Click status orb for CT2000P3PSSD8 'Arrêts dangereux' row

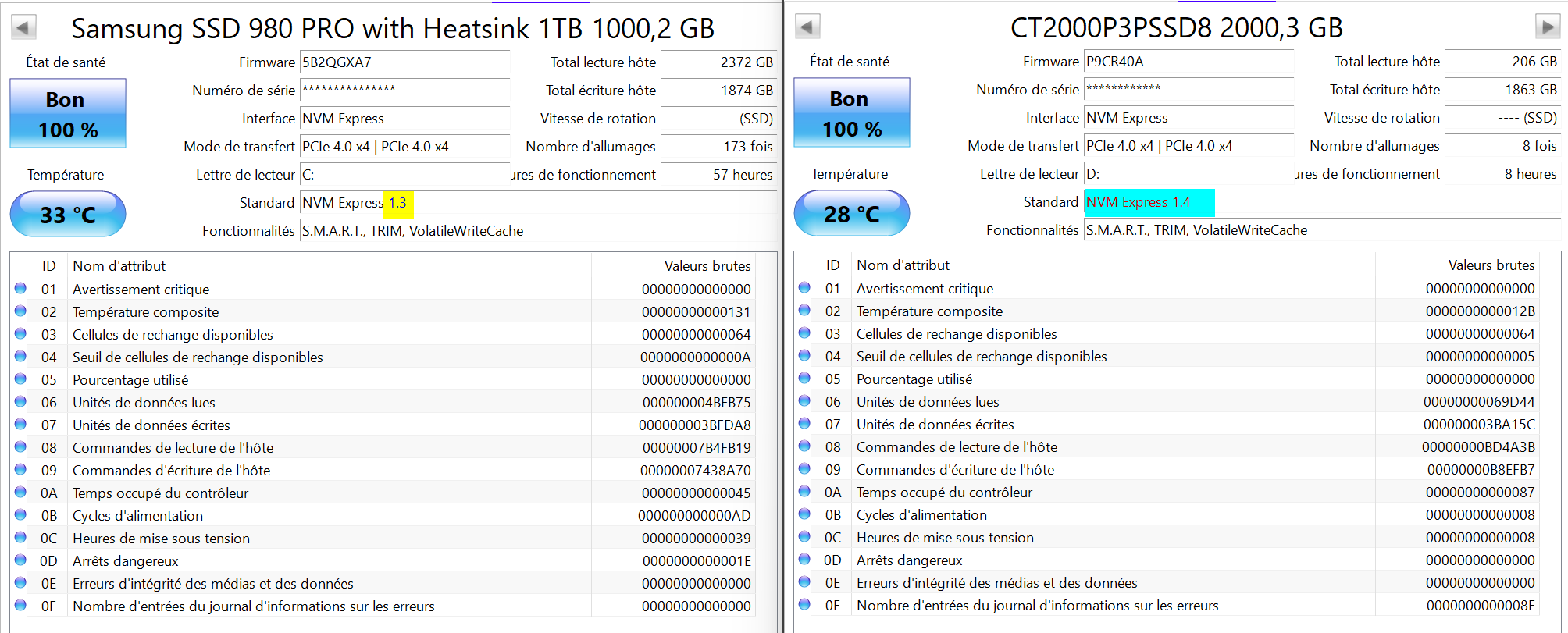point(805,560)
